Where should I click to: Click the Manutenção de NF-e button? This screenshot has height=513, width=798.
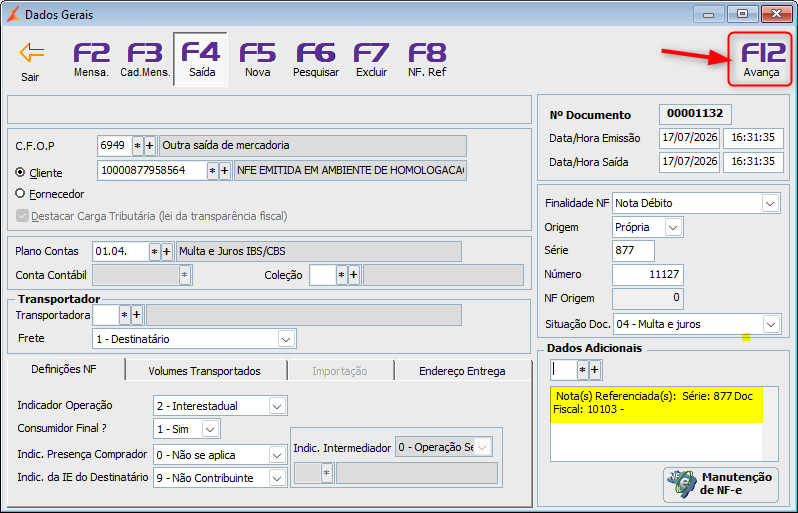(721, 484)
